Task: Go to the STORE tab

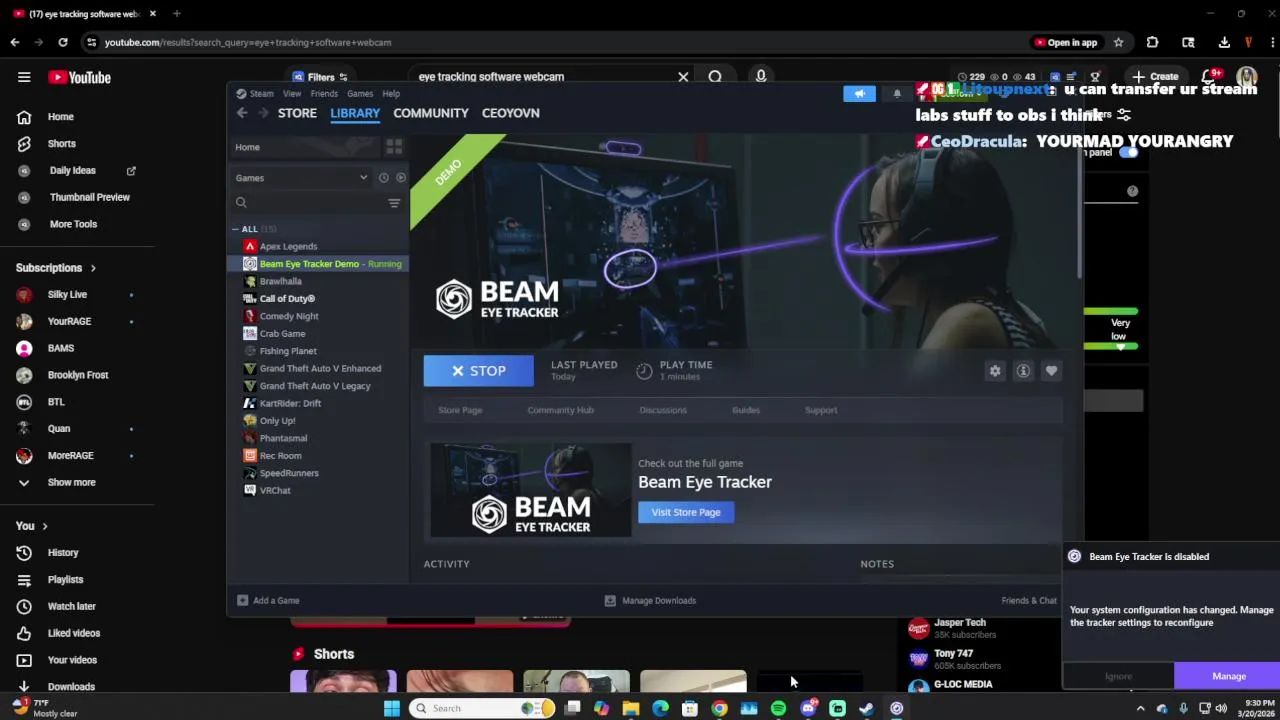Action: click(297, 113)
